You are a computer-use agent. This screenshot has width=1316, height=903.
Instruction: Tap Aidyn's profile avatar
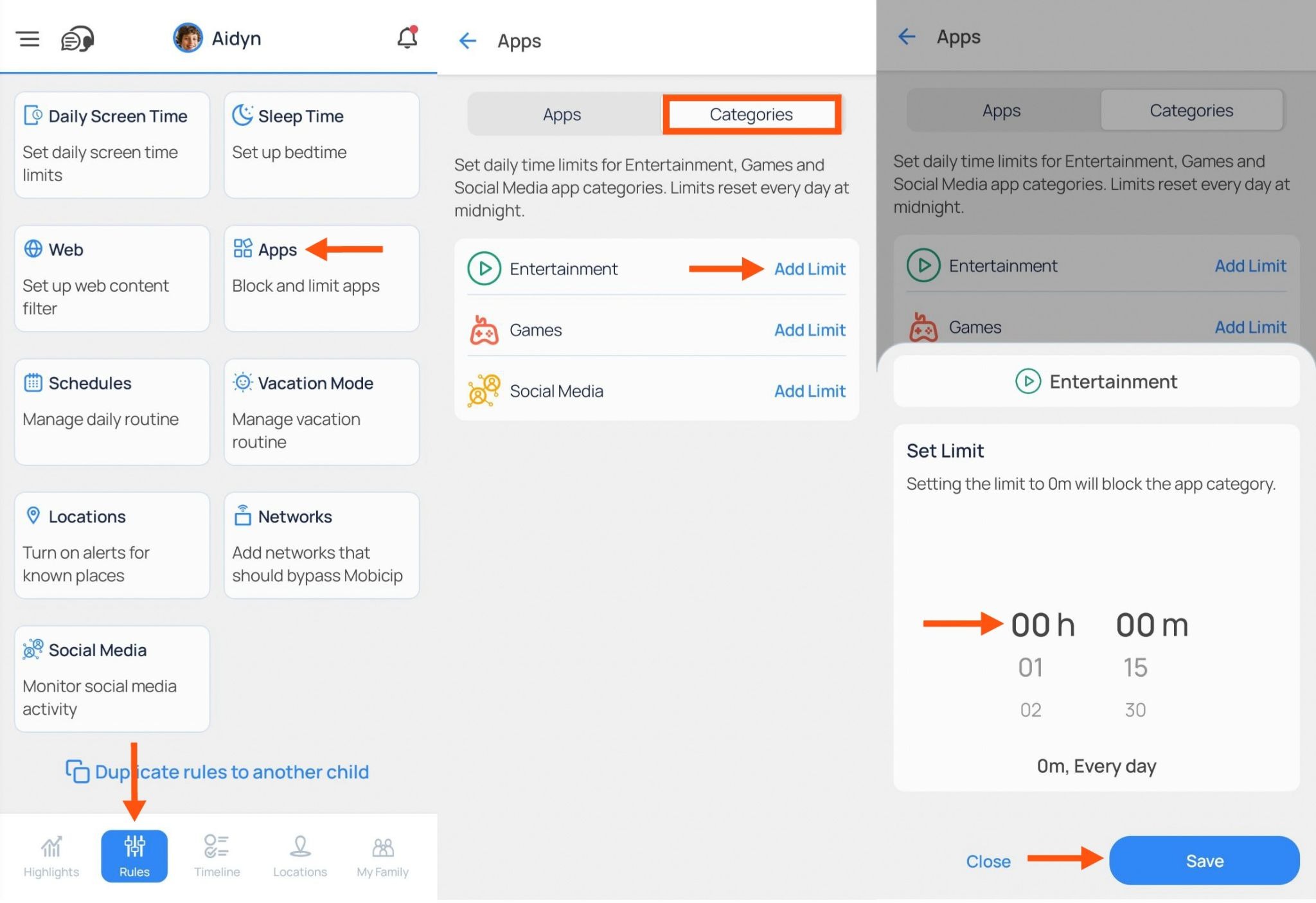(188, 38)
